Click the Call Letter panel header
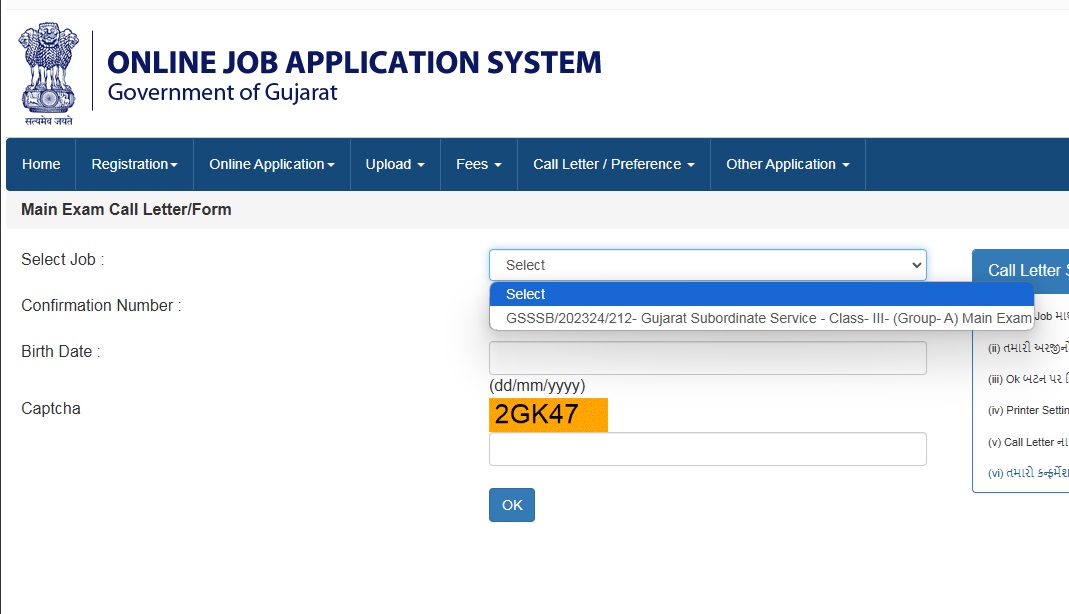The height and width of the screenshot is (614, 1069). (1021, 270)
